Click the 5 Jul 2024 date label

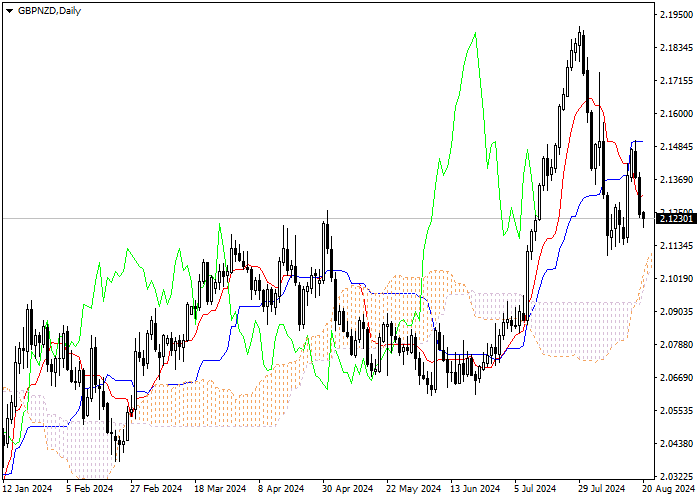point(535,489)
